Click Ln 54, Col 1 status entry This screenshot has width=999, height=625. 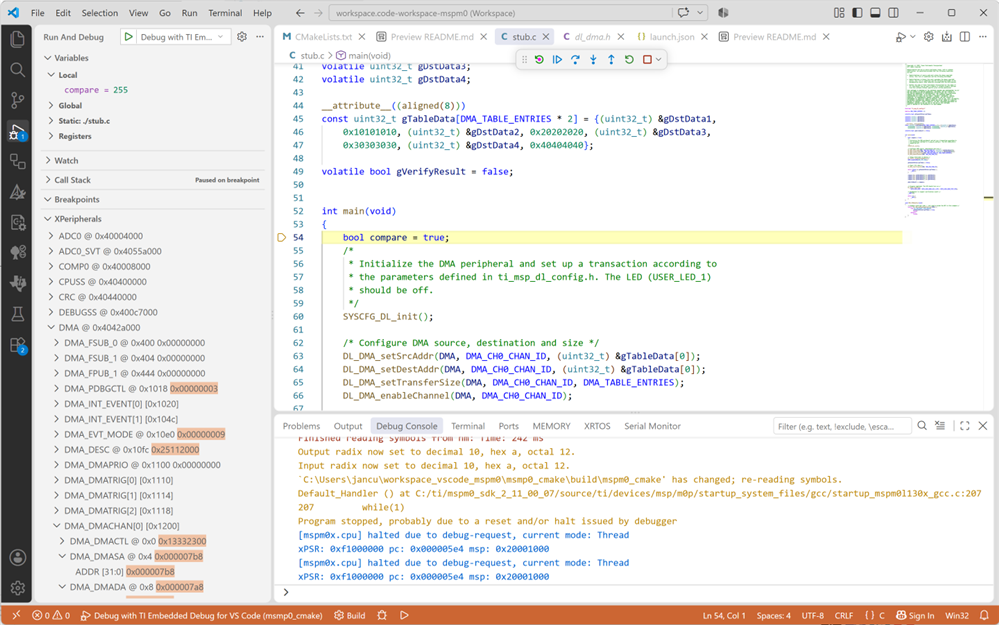(x=724, y=615)
